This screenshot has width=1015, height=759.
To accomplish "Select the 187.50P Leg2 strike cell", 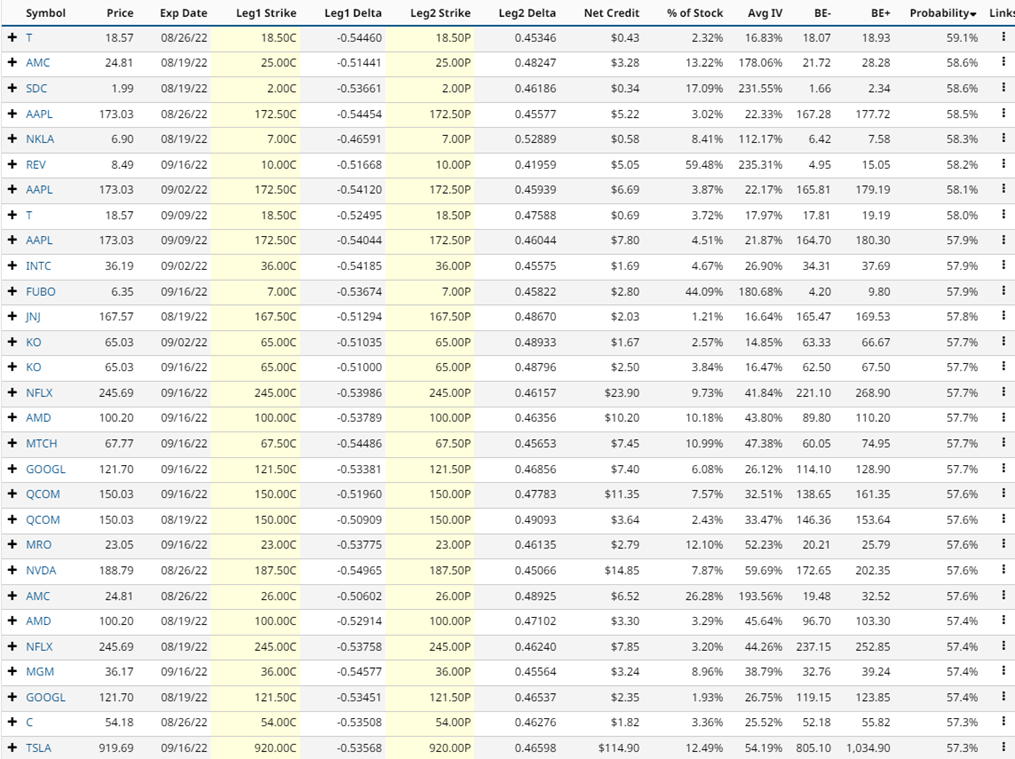I will (450, 570).
